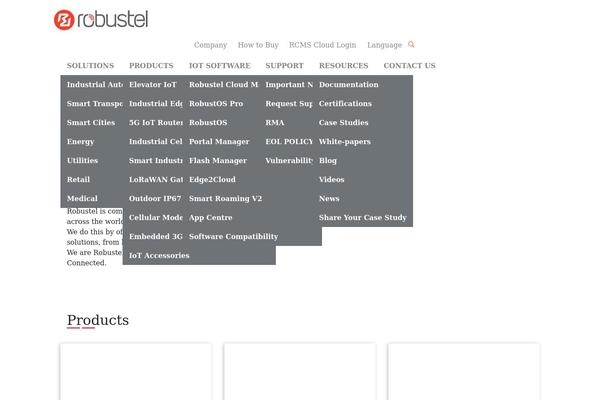
Task: Open Industrial Edge product entry
Action: [156, 104]
